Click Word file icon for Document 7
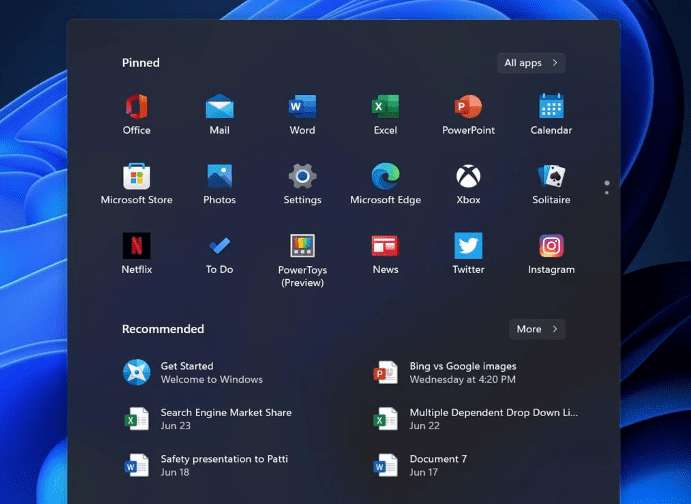This screenshot has height=504, width=691. click(x=386, y=465)
